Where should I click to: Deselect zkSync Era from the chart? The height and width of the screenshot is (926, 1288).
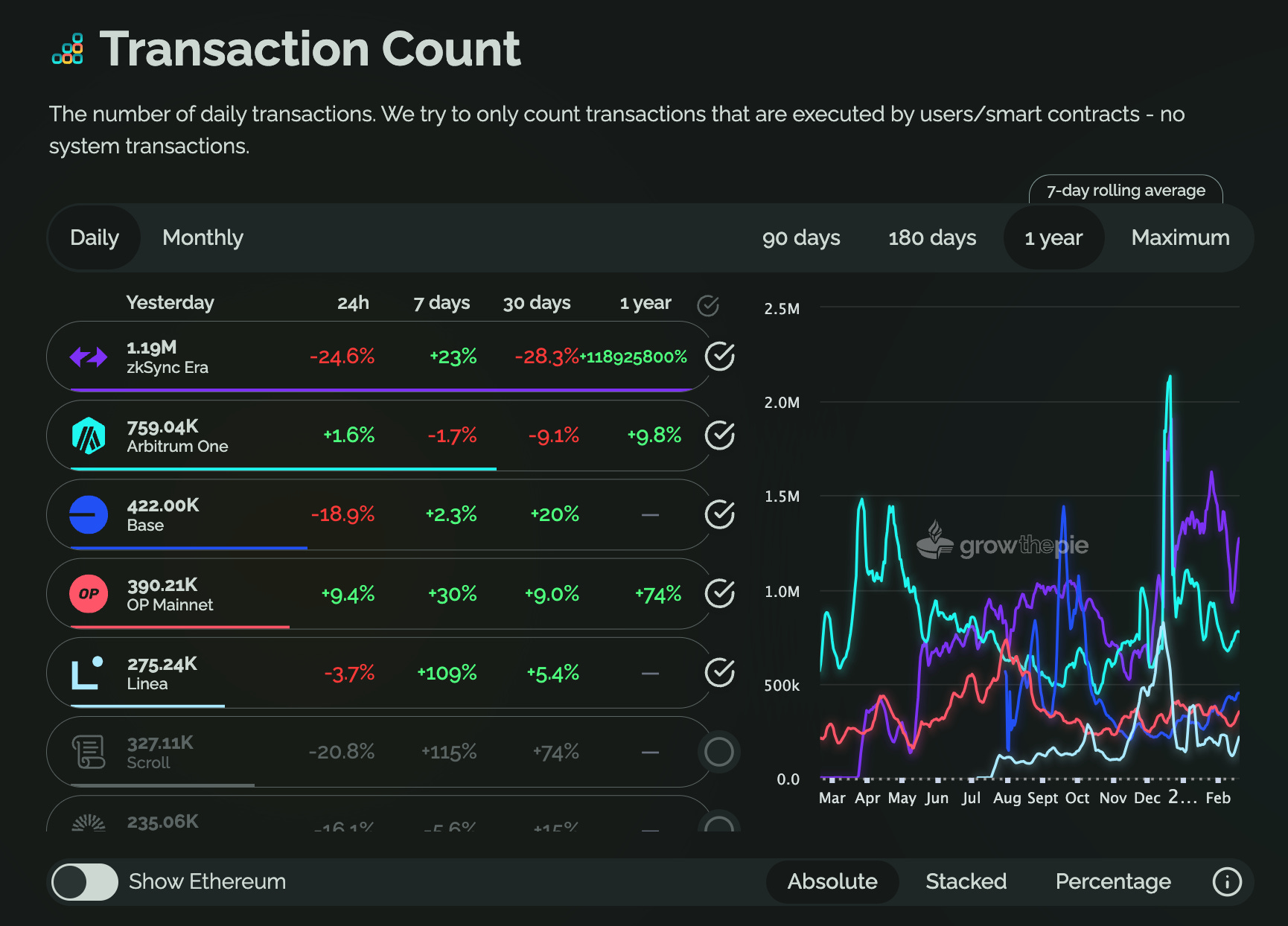pyautogui.click(x=720, y=357)
